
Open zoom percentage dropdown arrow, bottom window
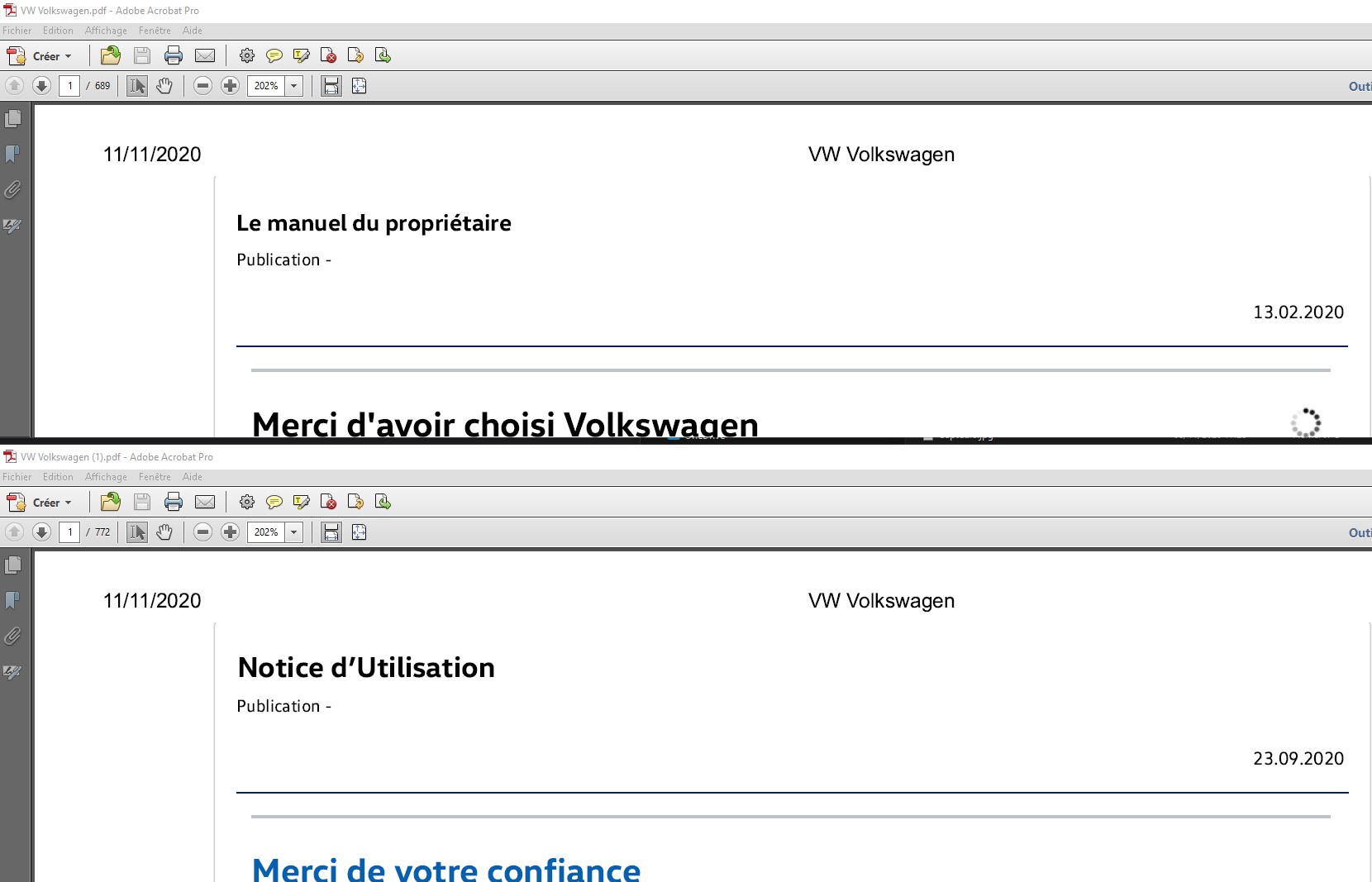point(293,532)
